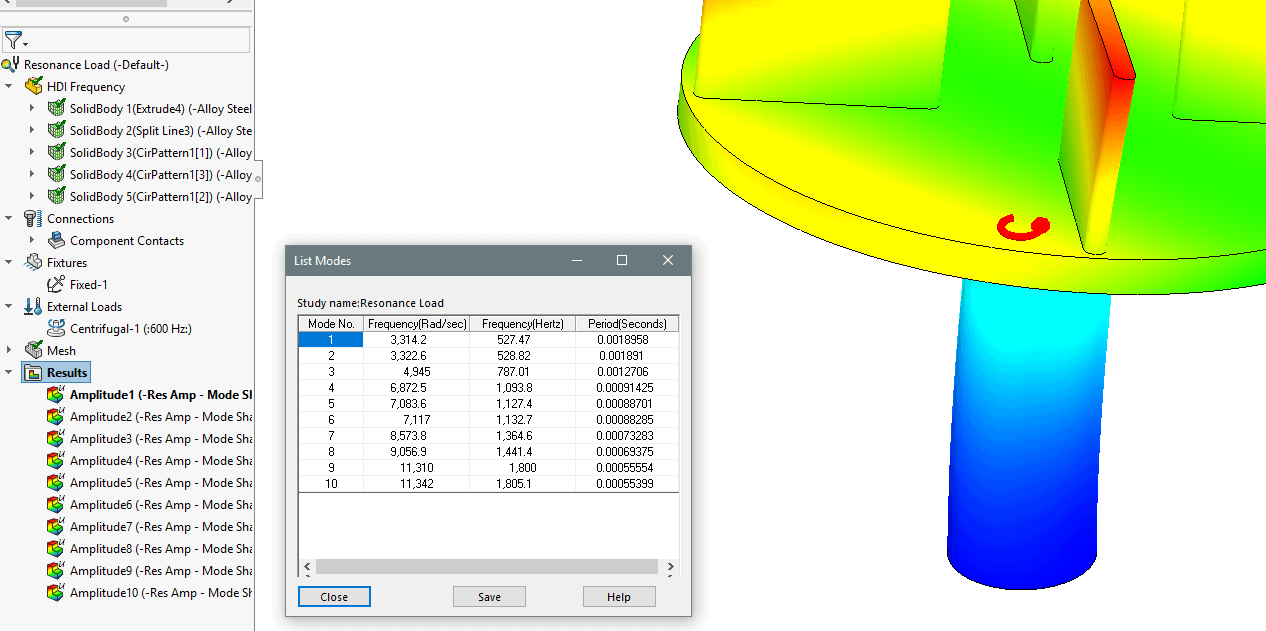Image resolution: width=1266 pixels, height=631 pixels.
Task: Open Help for List Modes
Action: point(619,597)
